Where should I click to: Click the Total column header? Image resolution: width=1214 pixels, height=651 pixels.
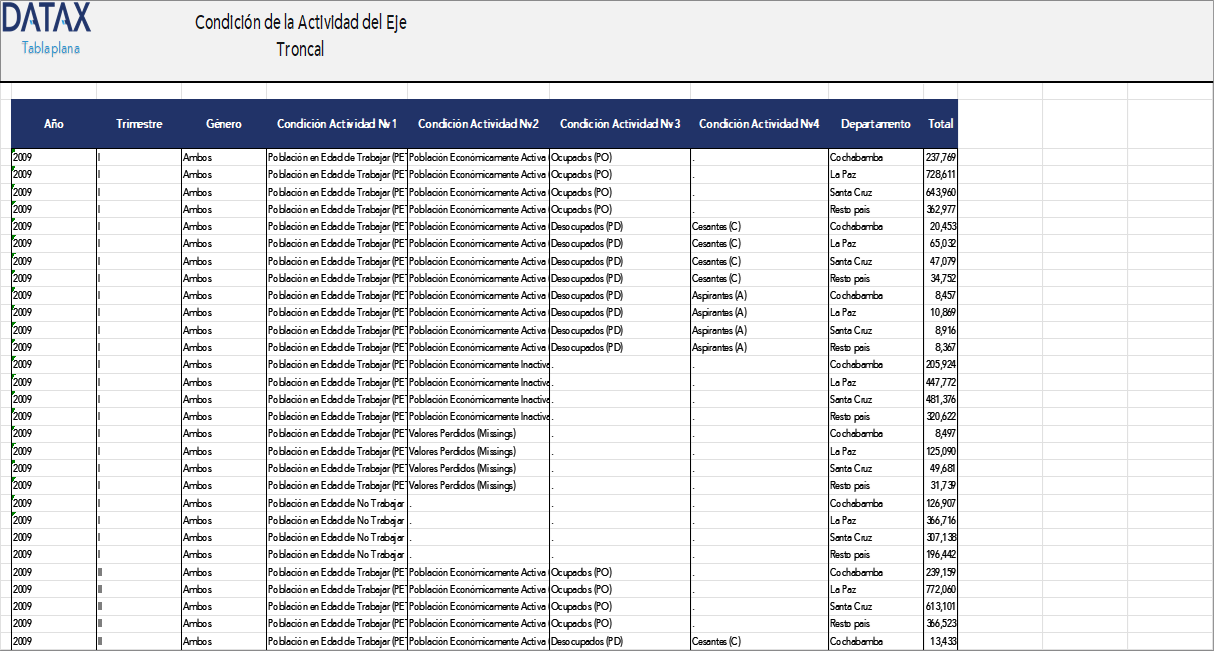click(x=941, y=124)
